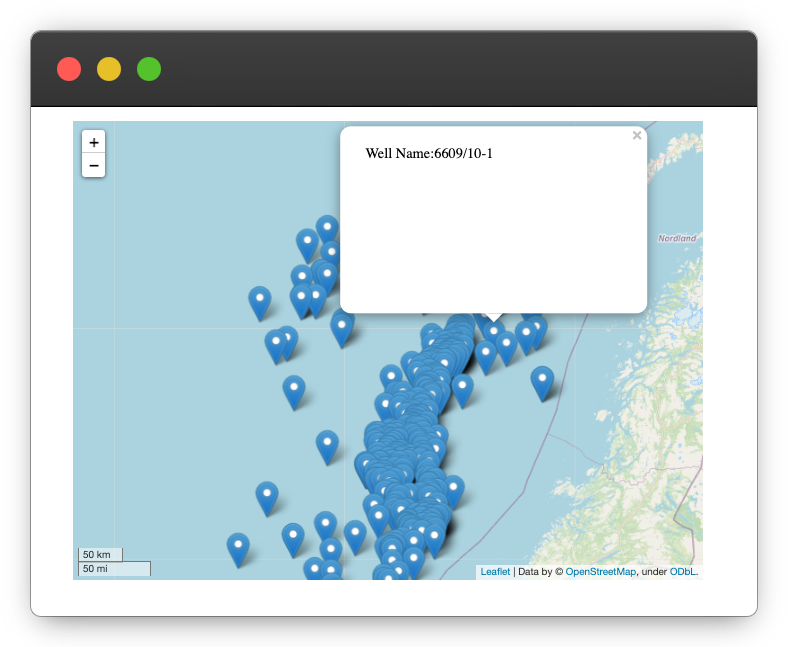Viewport: 788px width, 647px height.
Task: Zoom in with the plus button
Action: (x=93, y=142)
